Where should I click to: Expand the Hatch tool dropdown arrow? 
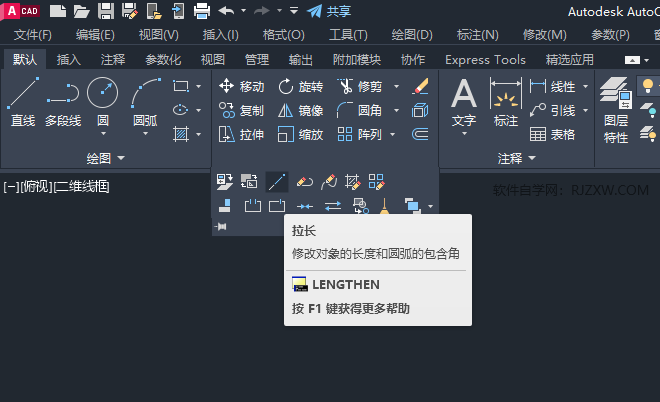pyautogui.click(x=199, y=135)
